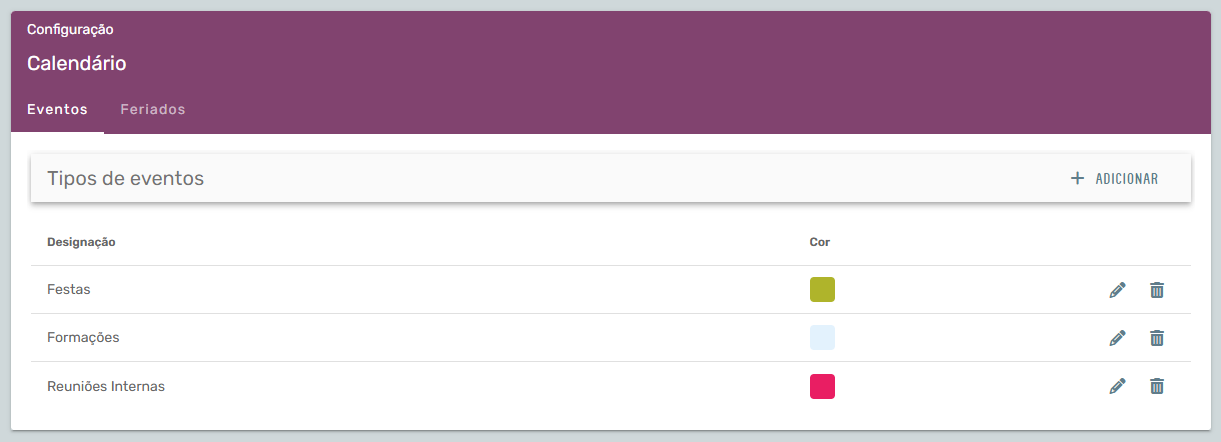
Task: Click the plus icon beside Adicionar
Action: (1077, 178)
